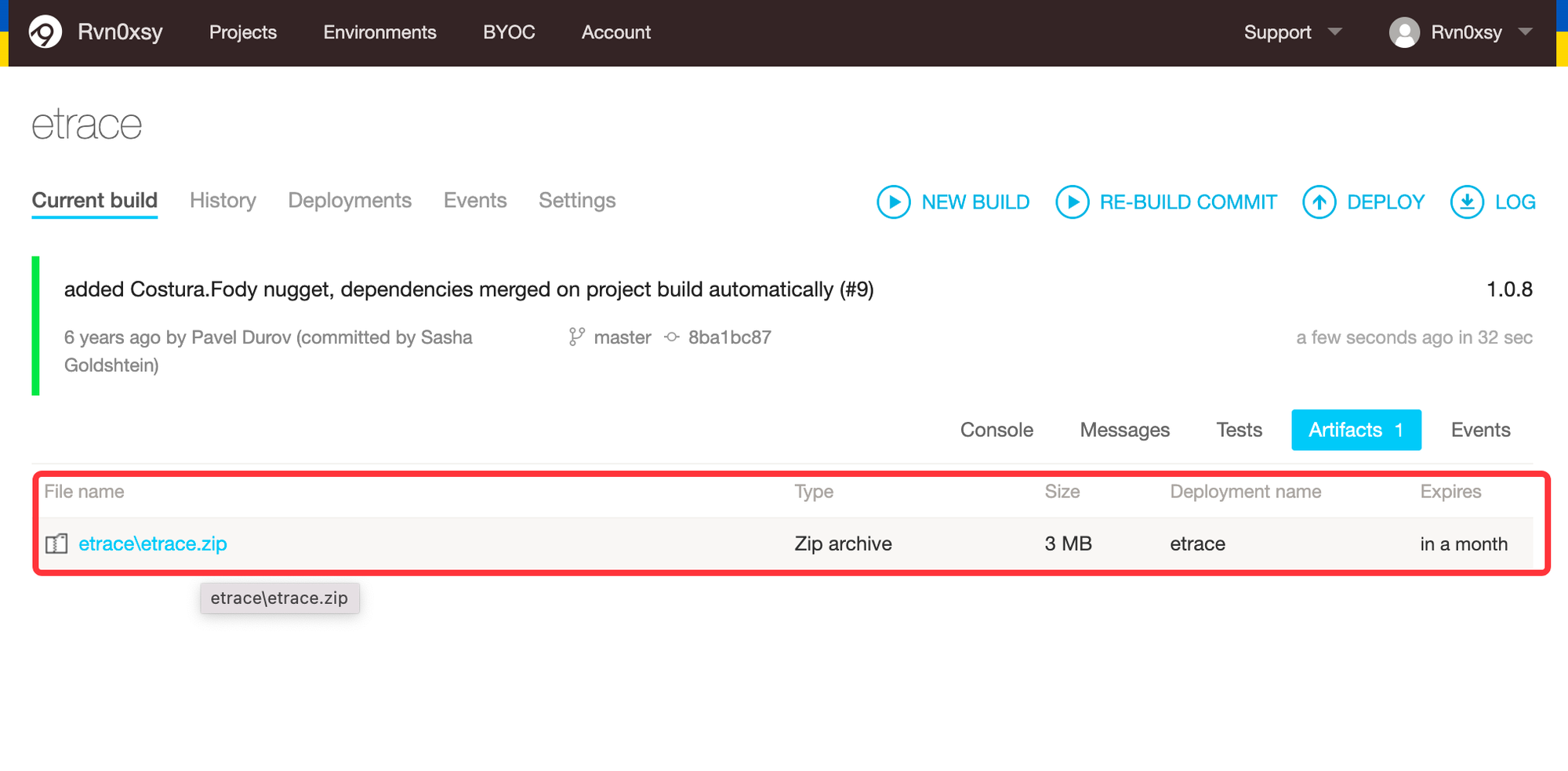The width and height of the screenshot is (1568, 771).
Task: Click the Deploy upload arrow icon
Action: pyautogui.click(x=1319, y=202)
